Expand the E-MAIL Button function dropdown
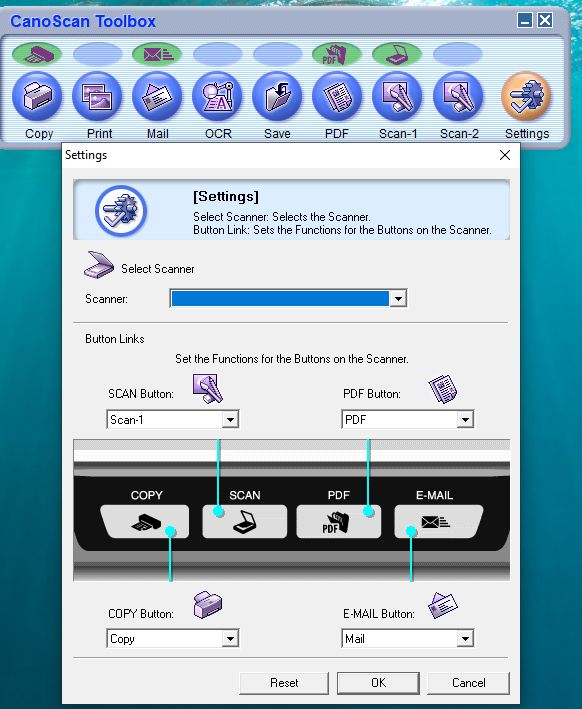 (407, 638)
